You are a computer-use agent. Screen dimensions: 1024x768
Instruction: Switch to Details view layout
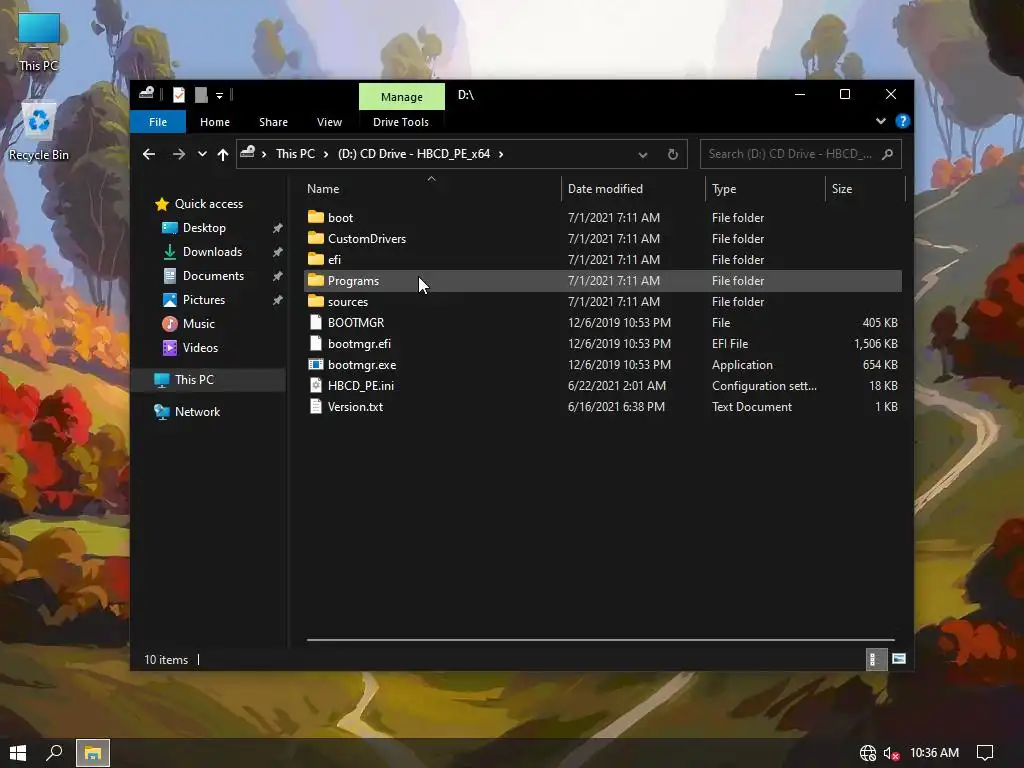(875, 659)
